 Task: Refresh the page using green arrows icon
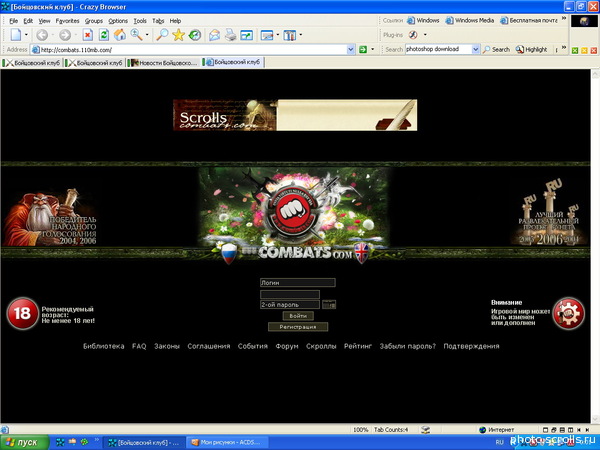(x=104, y=35)
